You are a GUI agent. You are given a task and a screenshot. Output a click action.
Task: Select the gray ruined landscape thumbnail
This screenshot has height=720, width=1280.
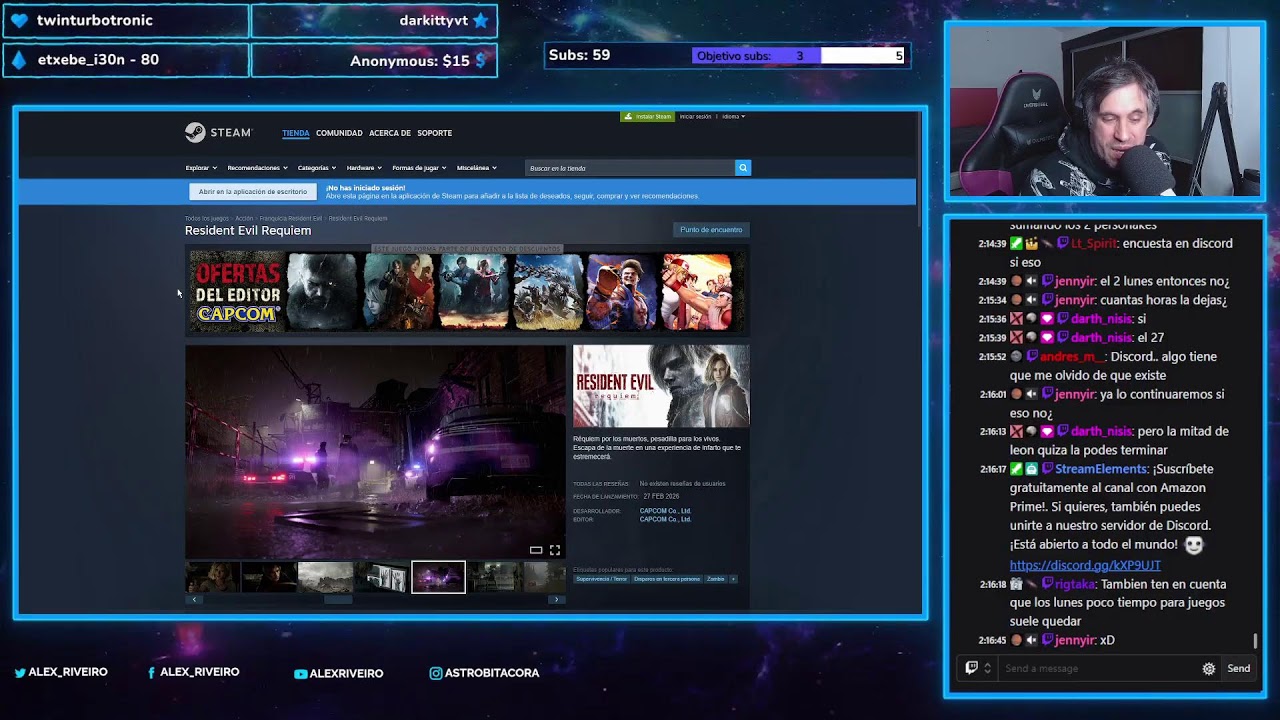click(325, 577)
